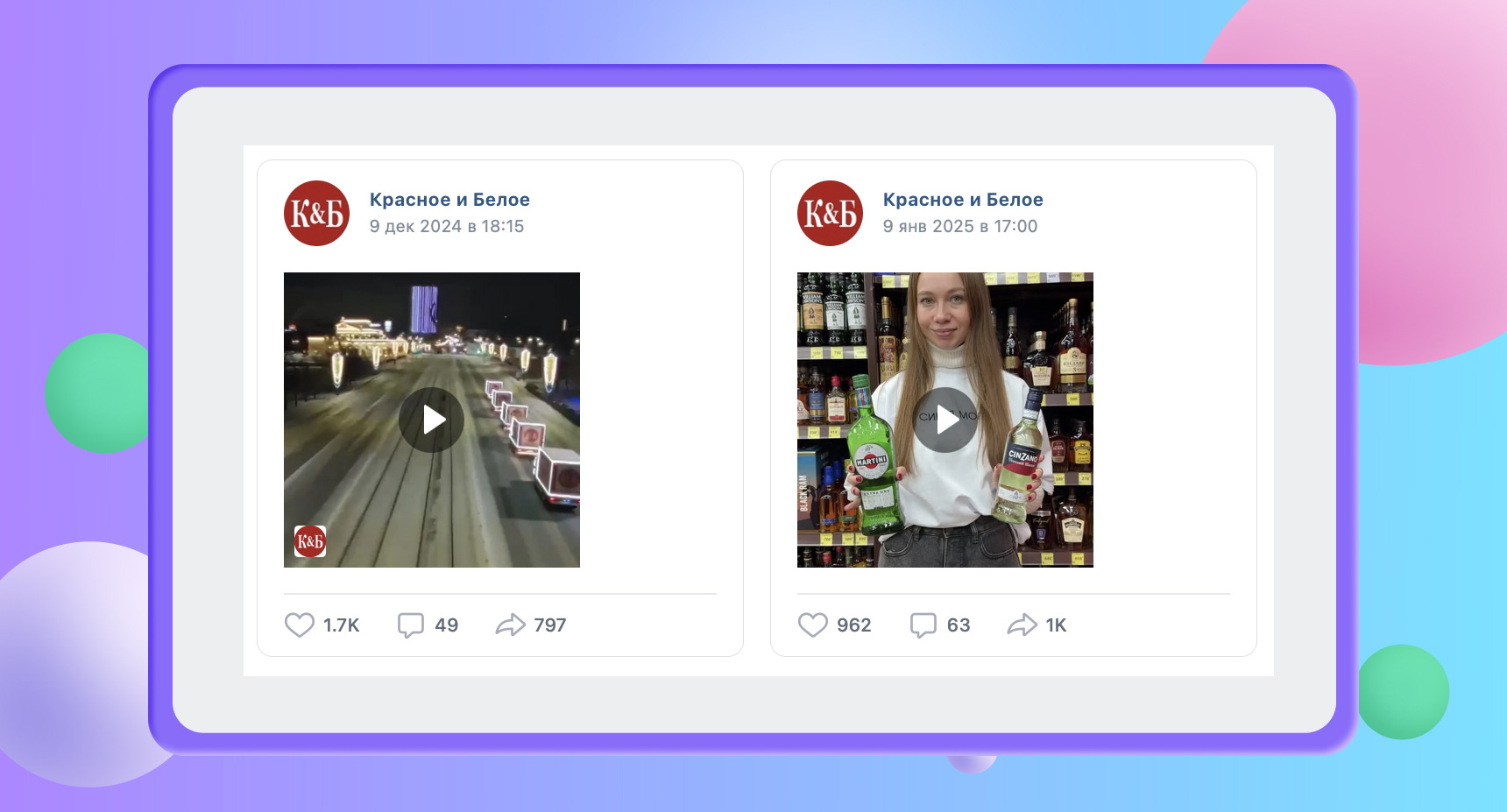Click the 63 comments count
This screenshot has width=1507, height=812.
[x=959, y=625]
